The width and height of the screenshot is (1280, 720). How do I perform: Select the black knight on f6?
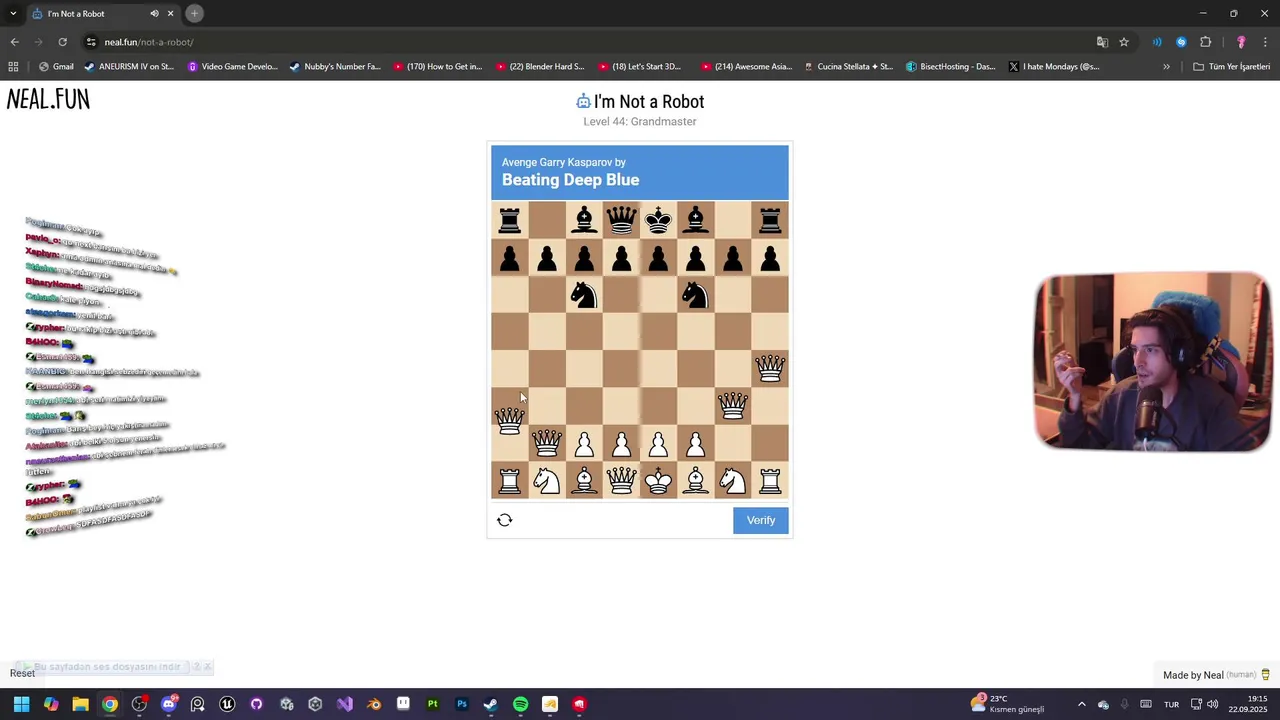695,295
